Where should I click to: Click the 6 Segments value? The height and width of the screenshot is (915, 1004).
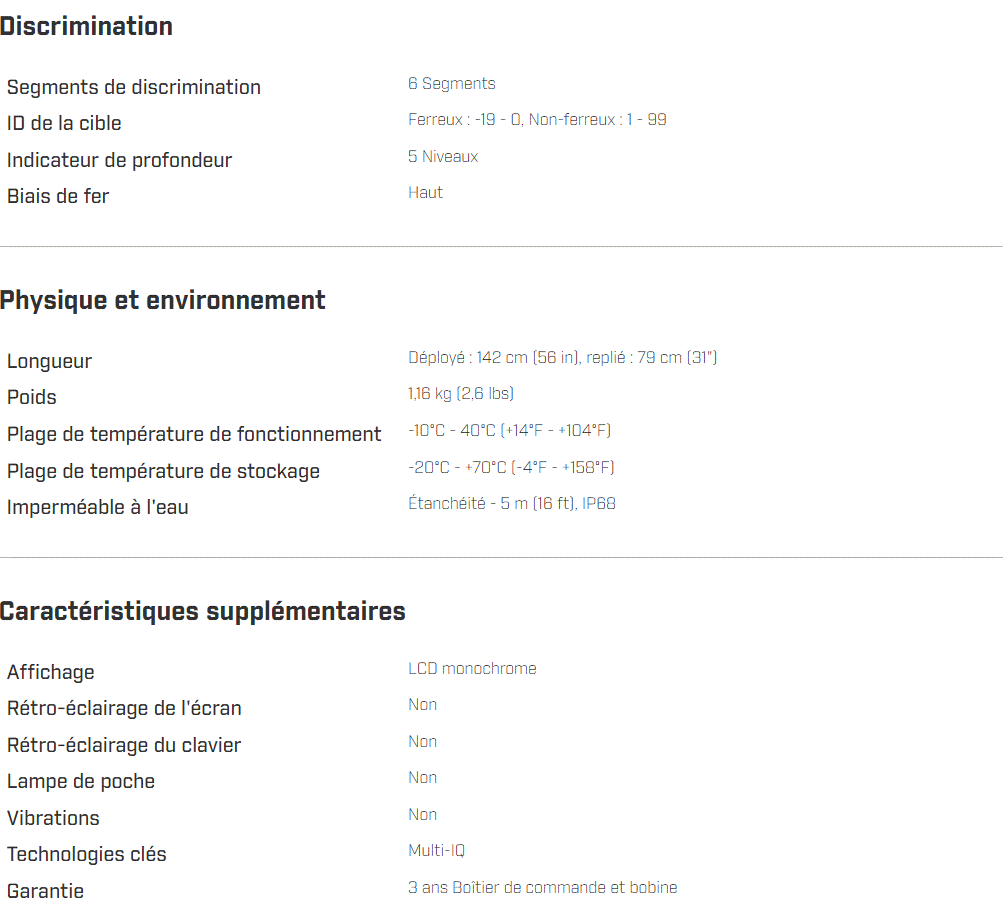coord(451,84)
